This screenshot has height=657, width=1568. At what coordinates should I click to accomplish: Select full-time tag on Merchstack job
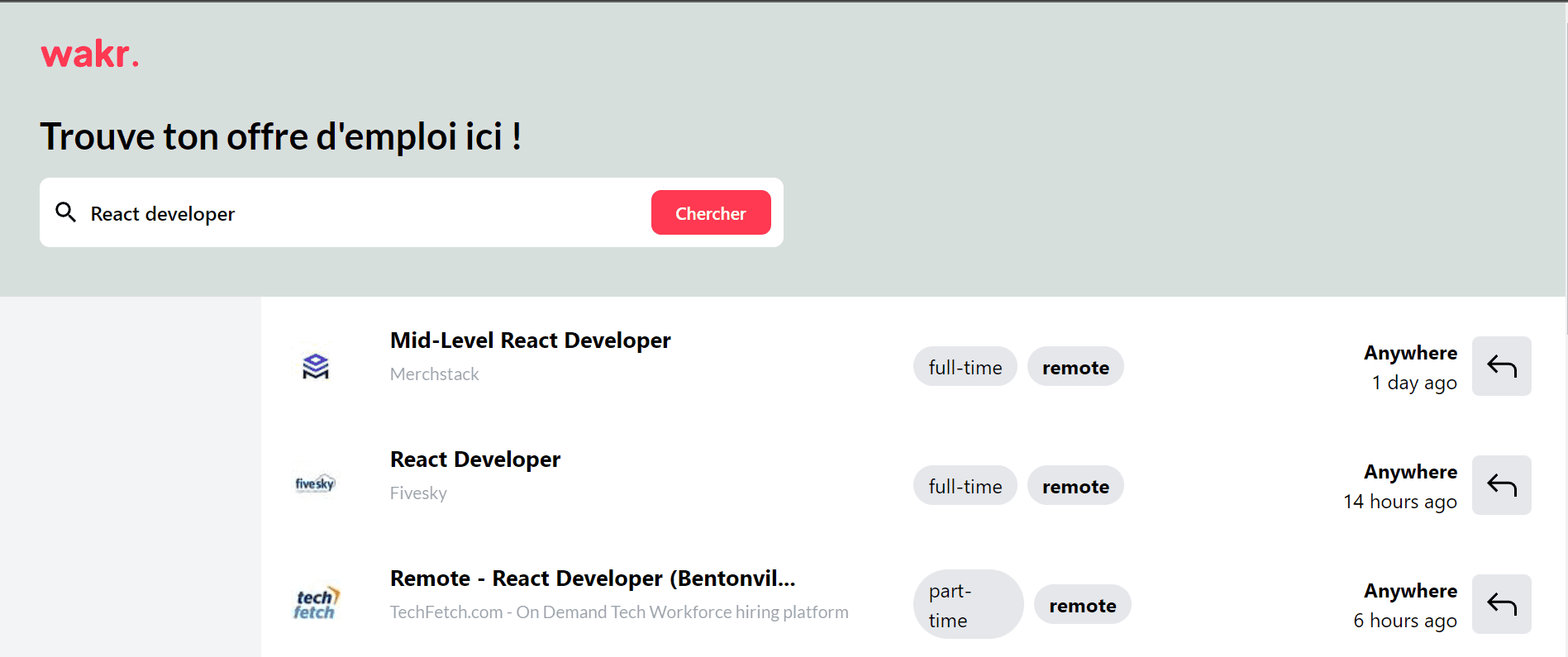click(965, 367)
